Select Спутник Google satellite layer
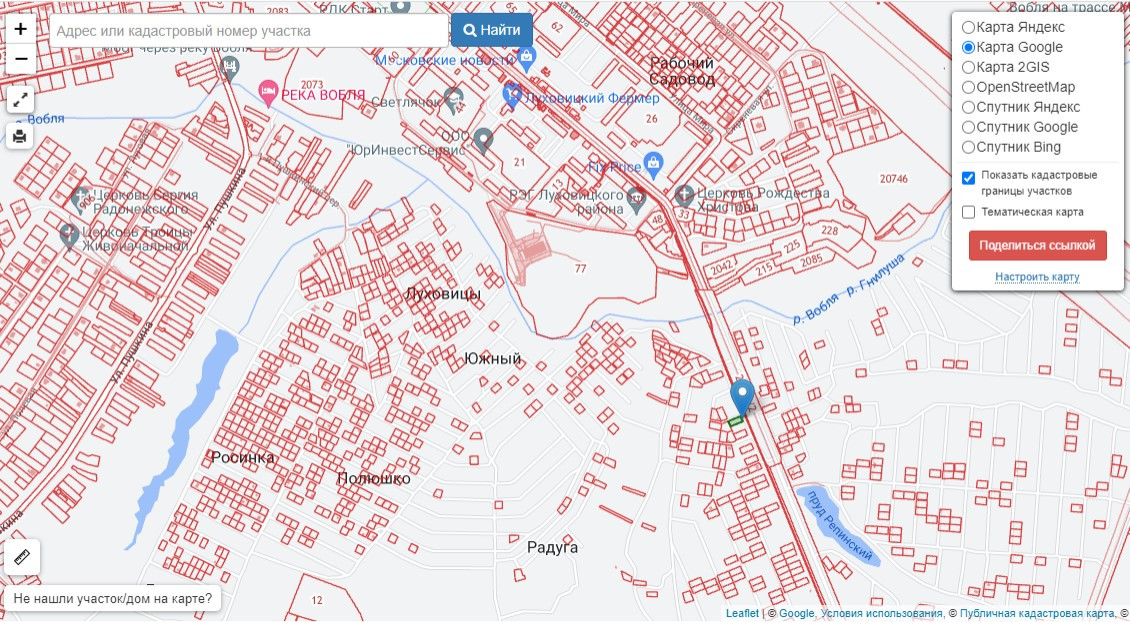 coord(969,128)
